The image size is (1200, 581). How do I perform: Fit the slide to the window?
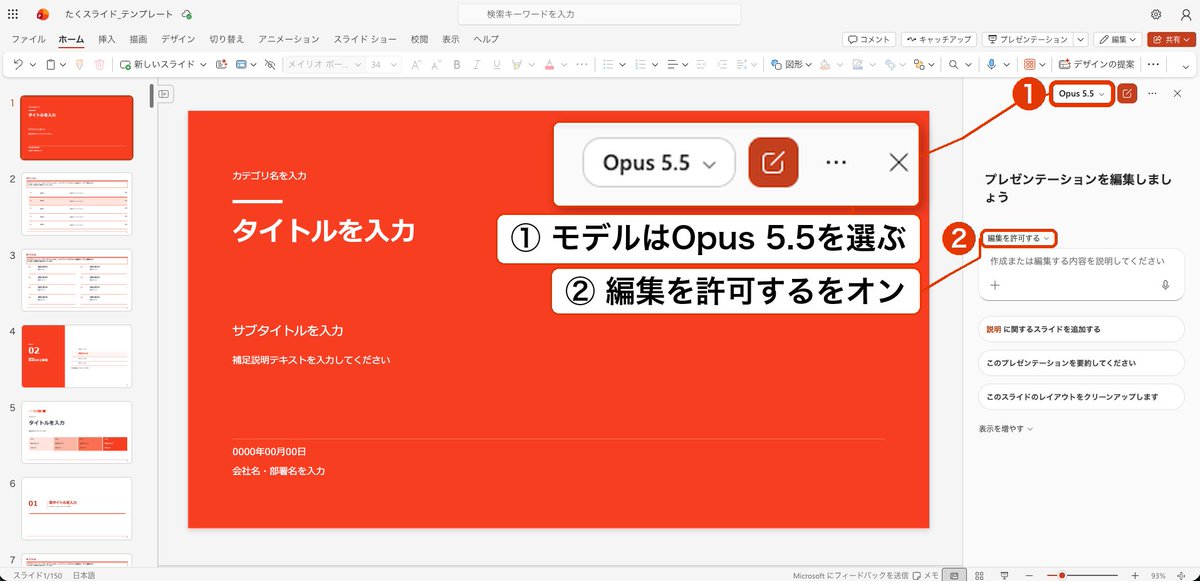click(x=1183, y=575)
